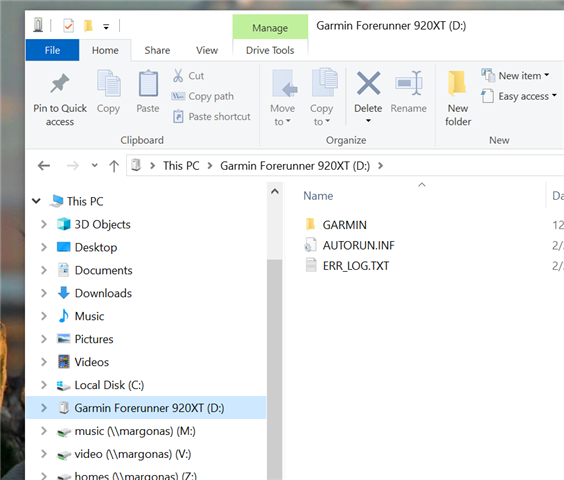Viewport: 564px width, 480px height.
Task: Expand the Desktop tree node
Action: 44,247
